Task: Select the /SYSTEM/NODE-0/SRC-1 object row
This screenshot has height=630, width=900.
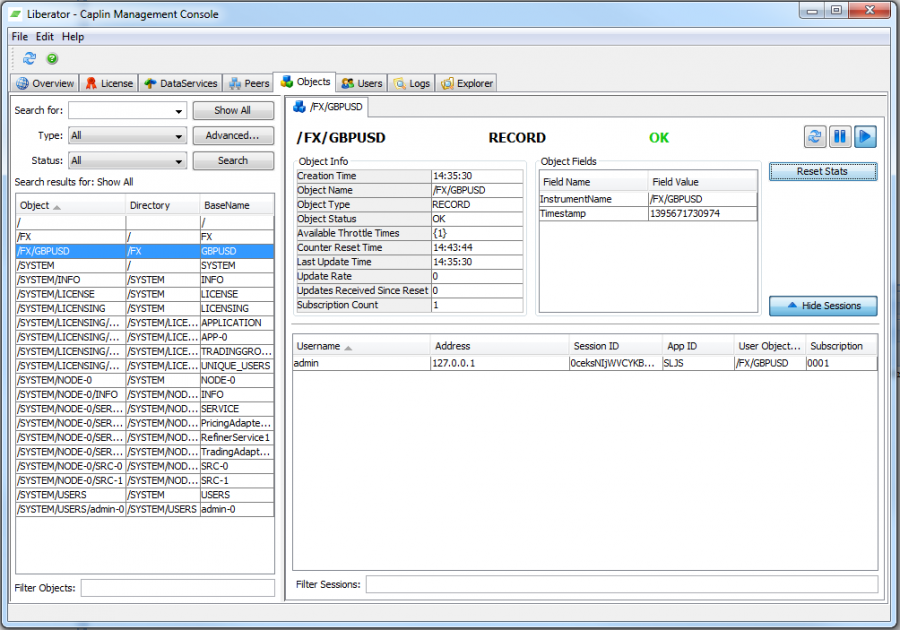Action: (x=145, y=480)
